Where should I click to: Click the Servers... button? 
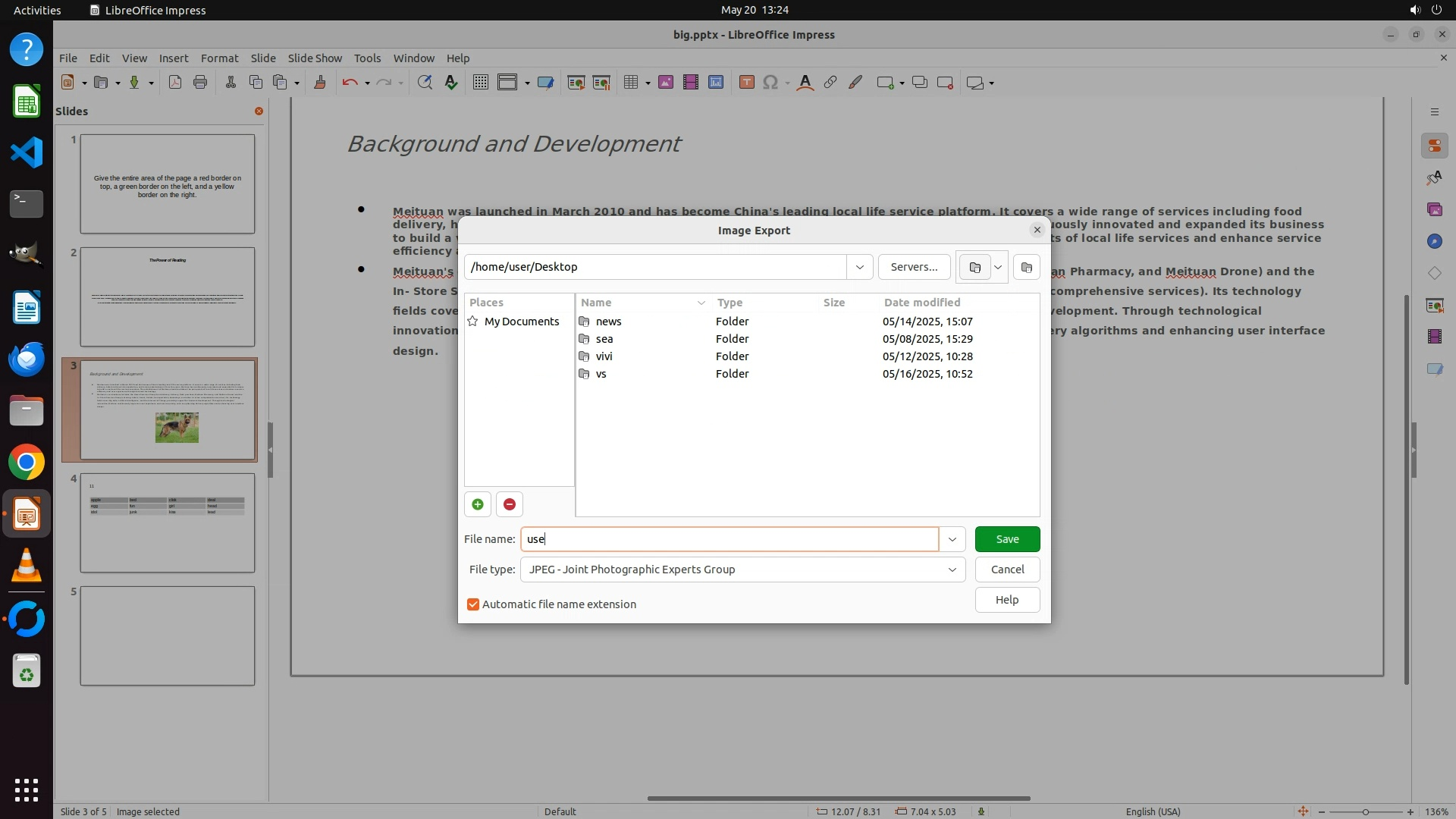[x=914, y=267]
